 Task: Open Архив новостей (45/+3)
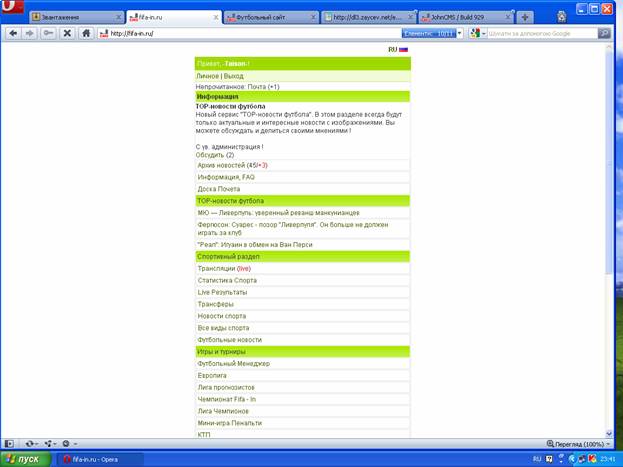(232, 165)
